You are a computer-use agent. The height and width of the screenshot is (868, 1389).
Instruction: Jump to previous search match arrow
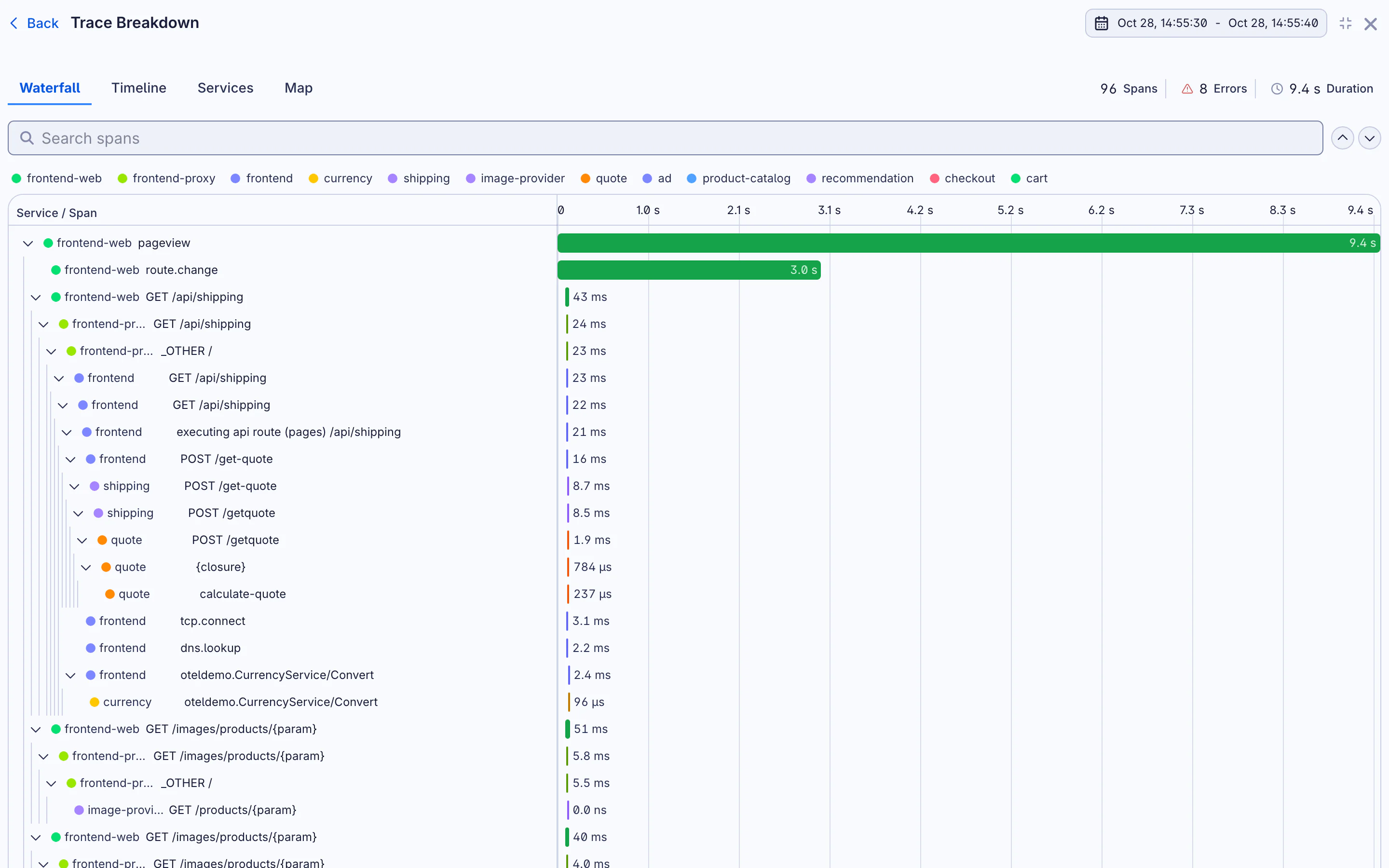click(x=1343, y=138)
